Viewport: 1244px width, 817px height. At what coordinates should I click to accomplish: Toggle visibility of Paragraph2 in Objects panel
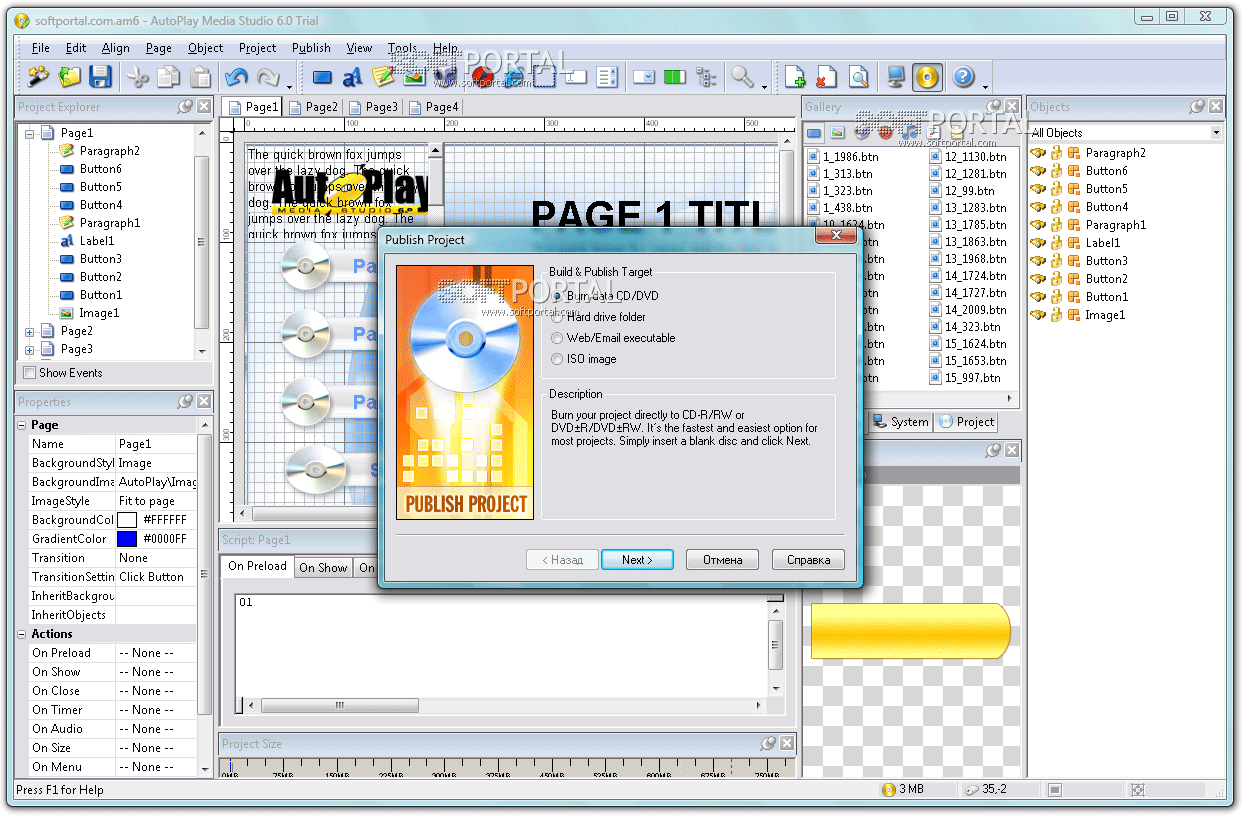coord(1038,153)
